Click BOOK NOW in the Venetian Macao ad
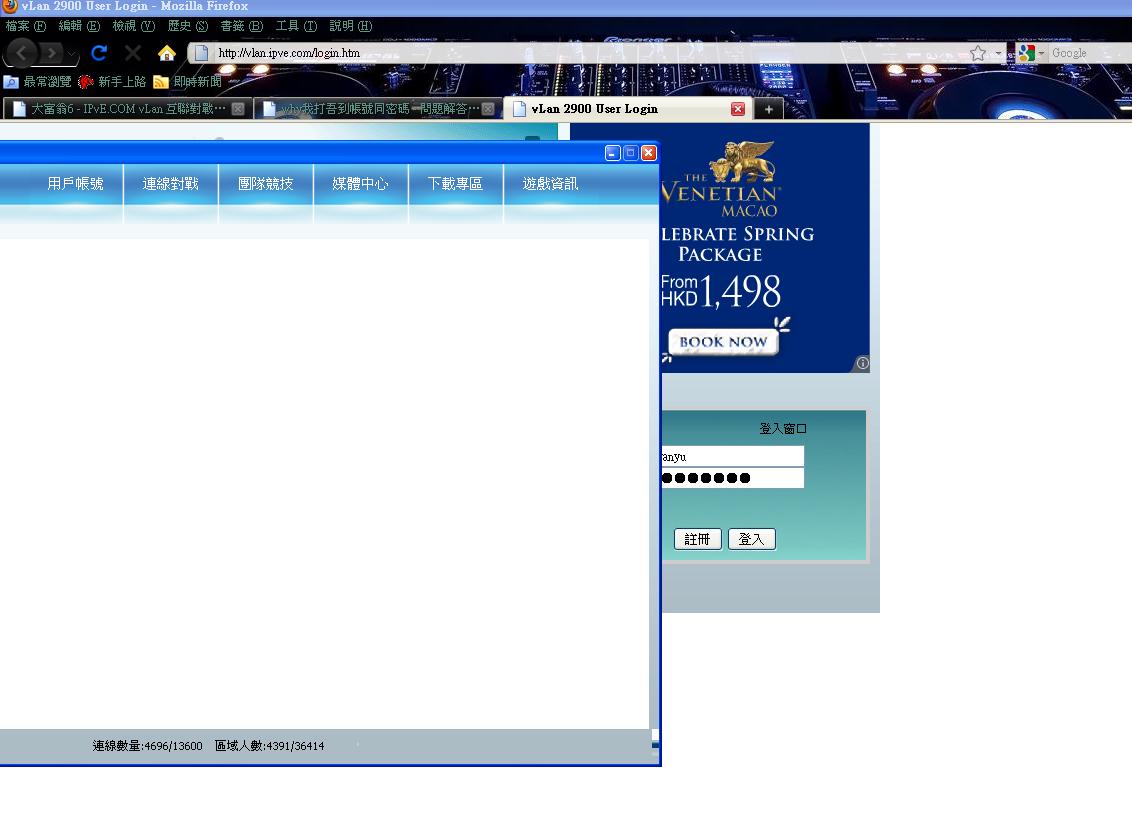Screen dimensions: 1132x827 tap(723, 342)
